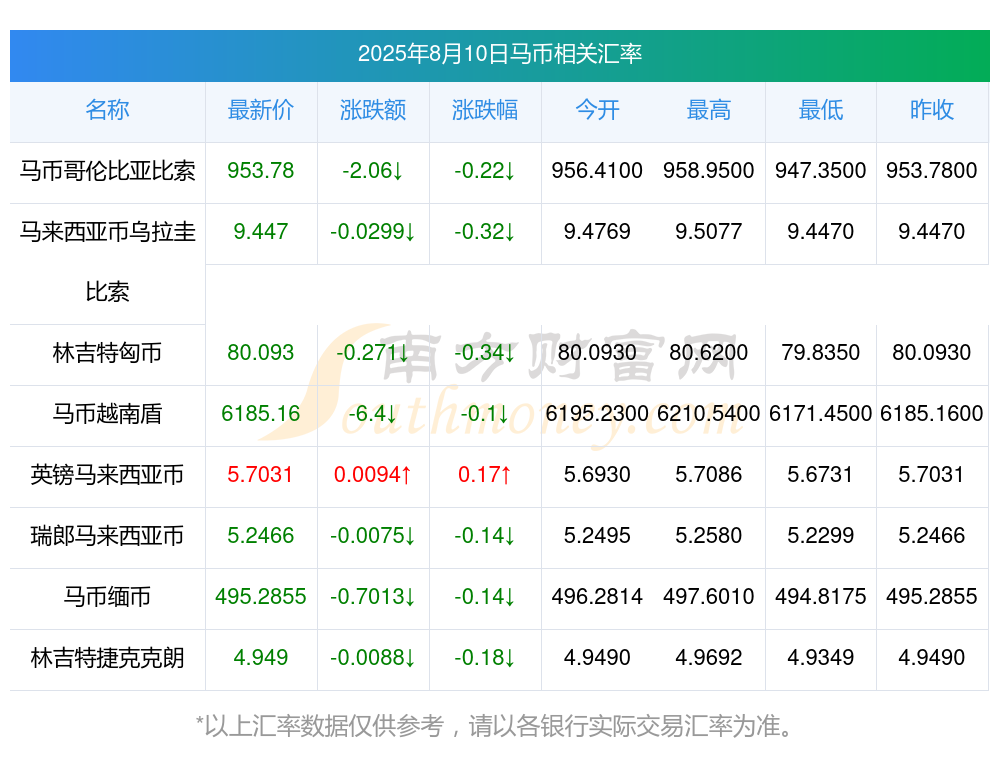Select the 最高 column header
The image size is (1000, 757).
[709, 110]
